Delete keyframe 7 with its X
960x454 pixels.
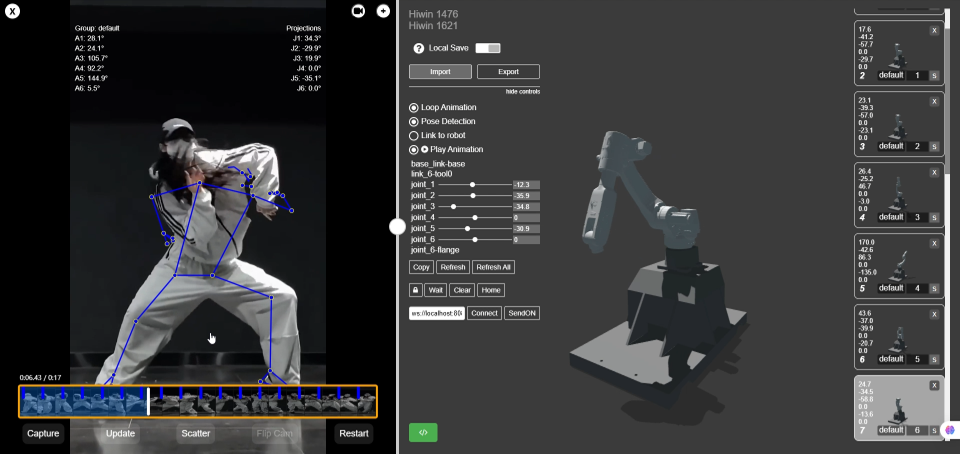coord(934,385)
